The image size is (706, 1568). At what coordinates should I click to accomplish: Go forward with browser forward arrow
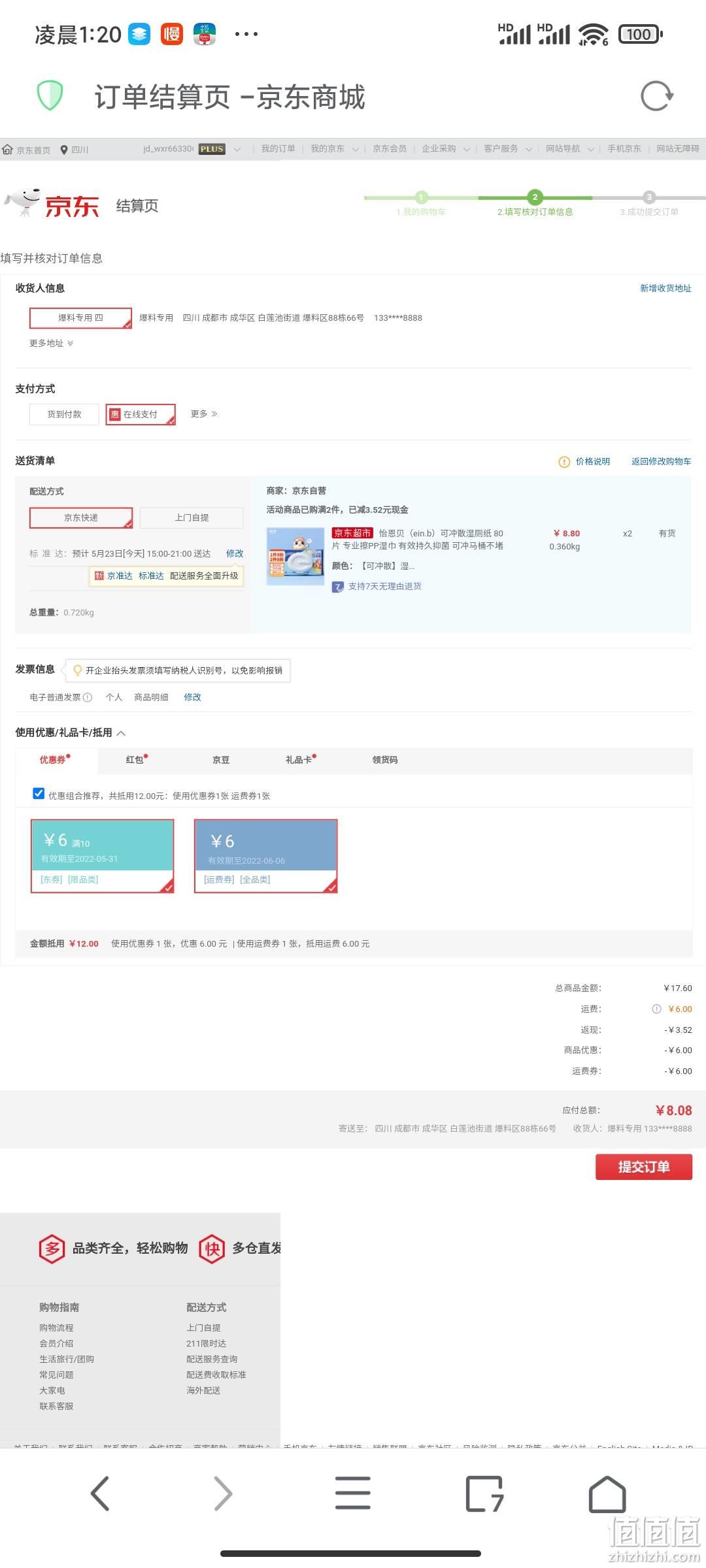coord(224,1494)
